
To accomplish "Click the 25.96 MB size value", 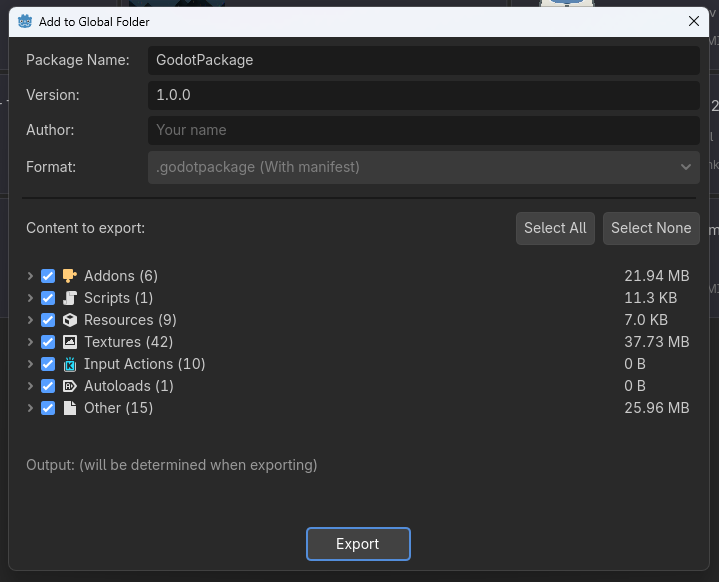I will [x=657, y=408].
